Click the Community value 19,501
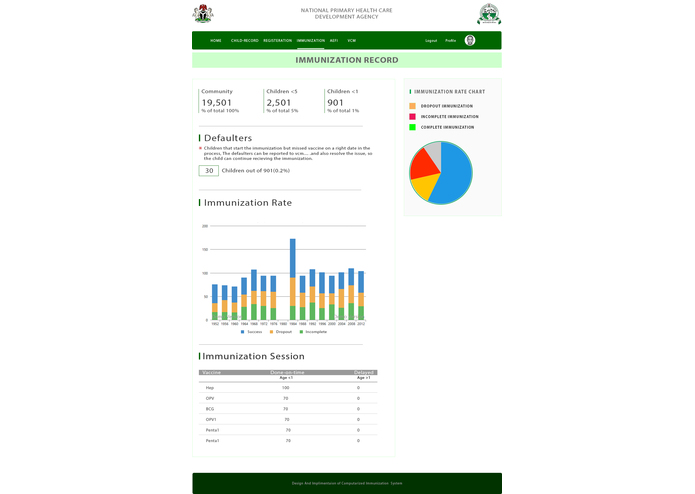 click(216, 102)
